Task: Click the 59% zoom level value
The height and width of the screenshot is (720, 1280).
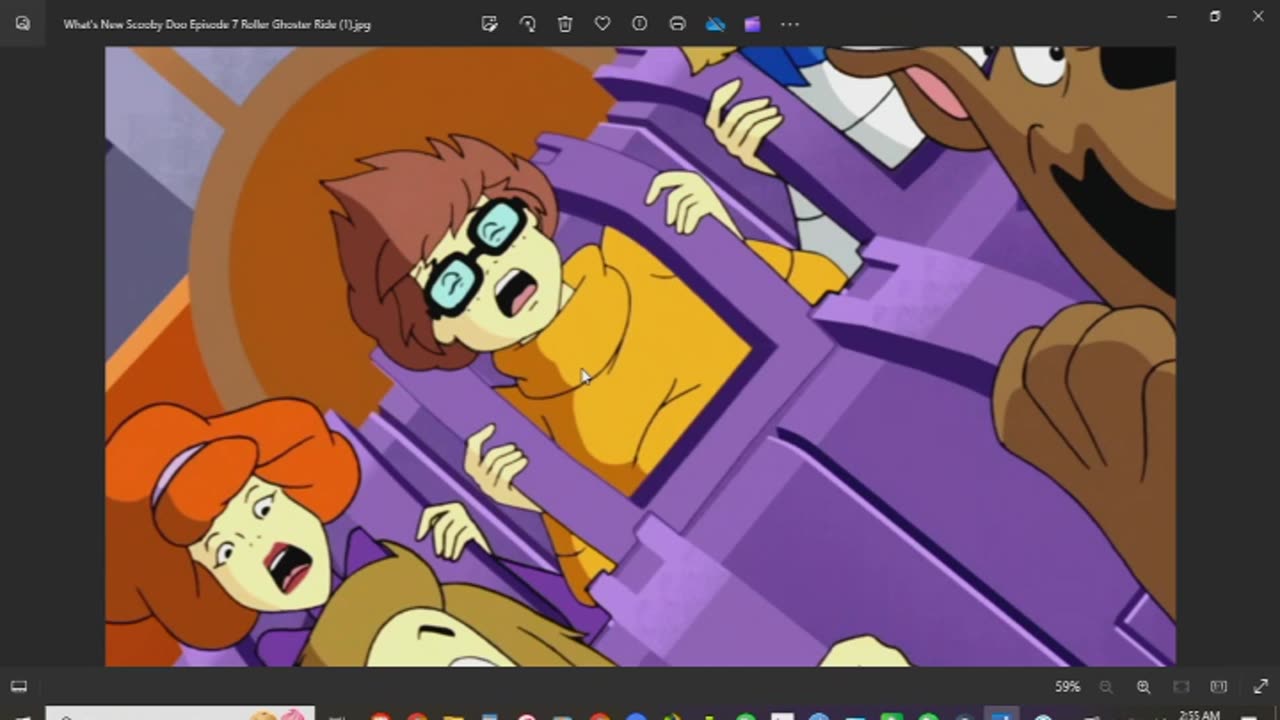Action: click(1067, 686)
